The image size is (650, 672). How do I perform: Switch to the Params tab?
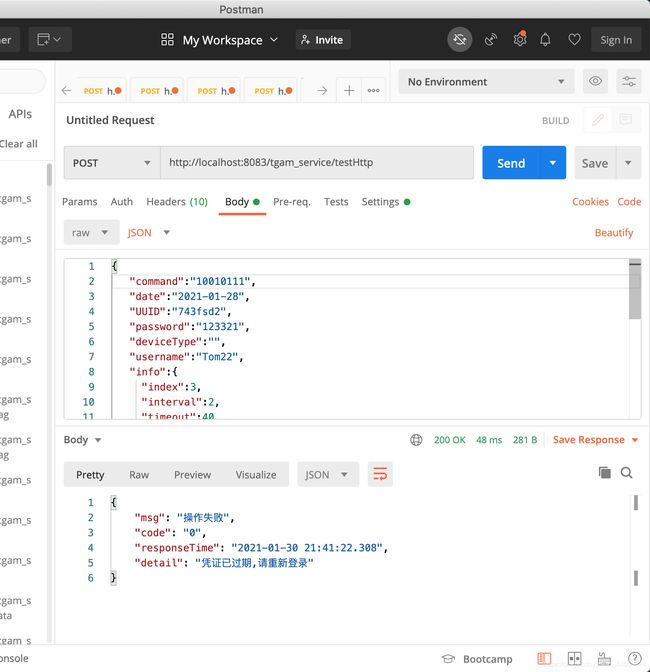coord(80,201)
